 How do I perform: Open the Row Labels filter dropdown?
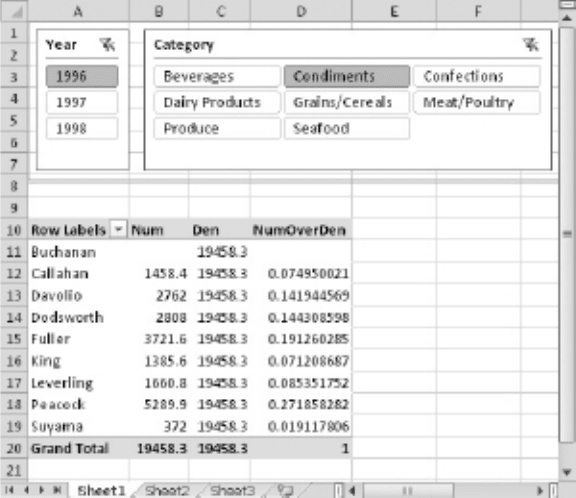tap(118, 230)
